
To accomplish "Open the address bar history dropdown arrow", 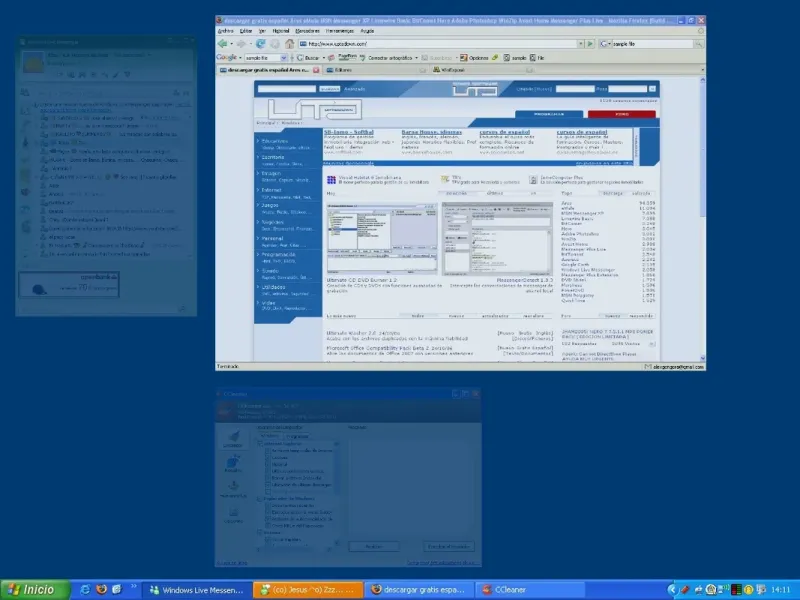I will [x=581, y=44].
